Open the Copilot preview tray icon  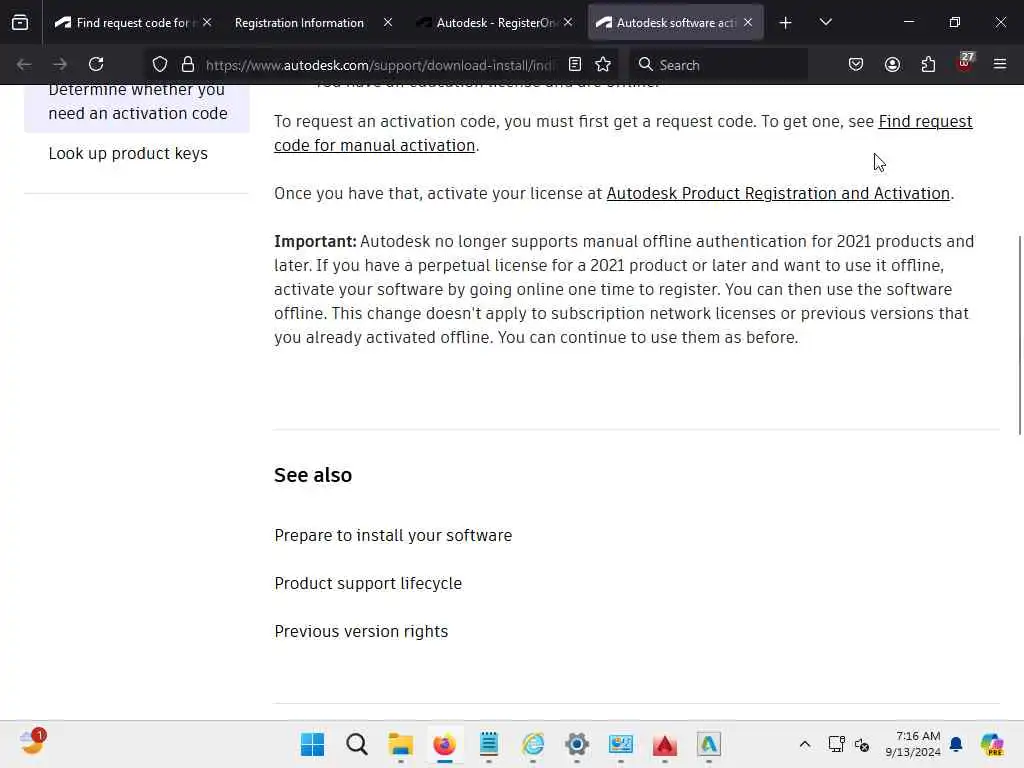point(993,744)
